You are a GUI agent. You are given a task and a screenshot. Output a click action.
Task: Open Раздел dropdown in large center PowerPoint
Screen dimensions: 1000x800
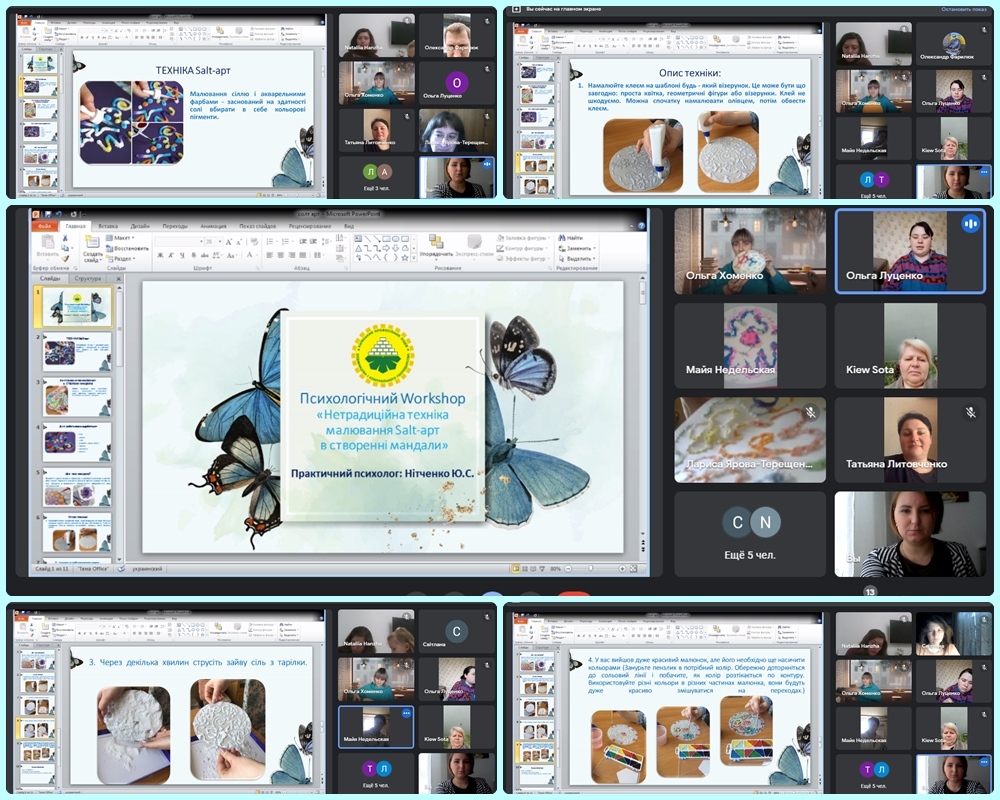[121, 258]
